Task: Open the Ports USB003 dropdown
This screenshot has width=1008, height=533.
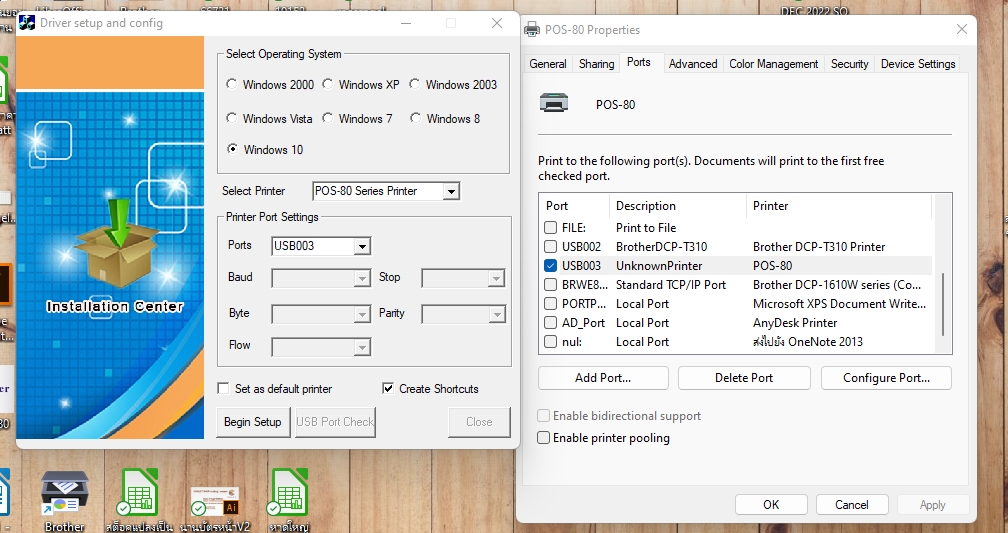Action: [x=362, y=246]
